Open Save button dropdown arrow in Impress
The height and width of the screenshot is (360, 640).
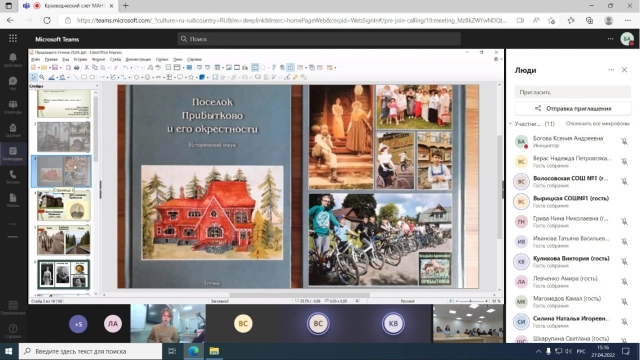(x=61, y=68)
